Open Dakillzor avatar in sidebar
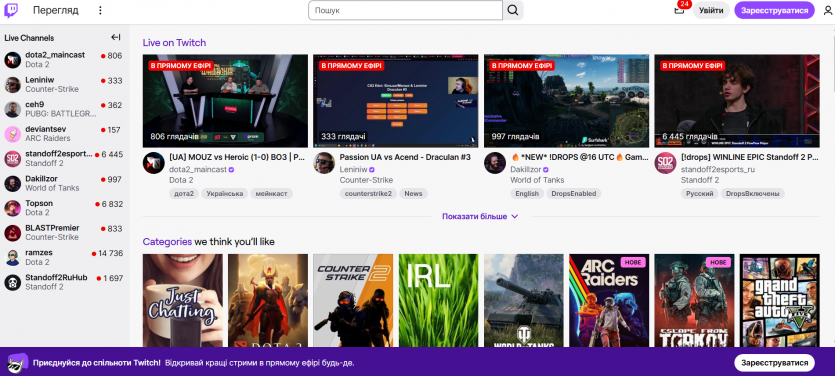This screenshot has width=835, height=376. [x=13, y=183]
